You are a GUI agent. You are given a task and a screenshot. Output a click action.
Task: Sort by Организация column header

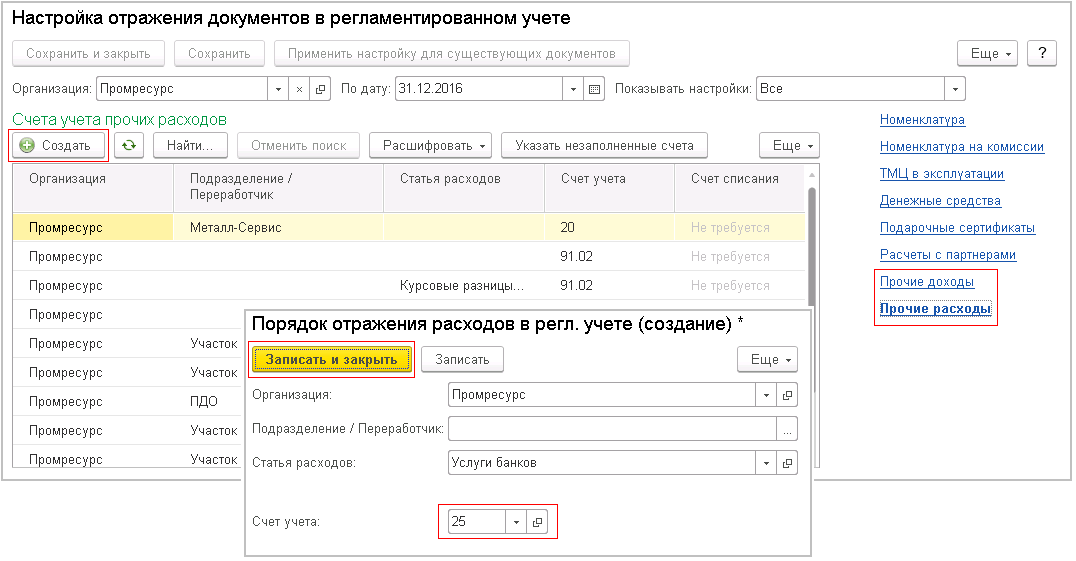click(x=93, y=187)
